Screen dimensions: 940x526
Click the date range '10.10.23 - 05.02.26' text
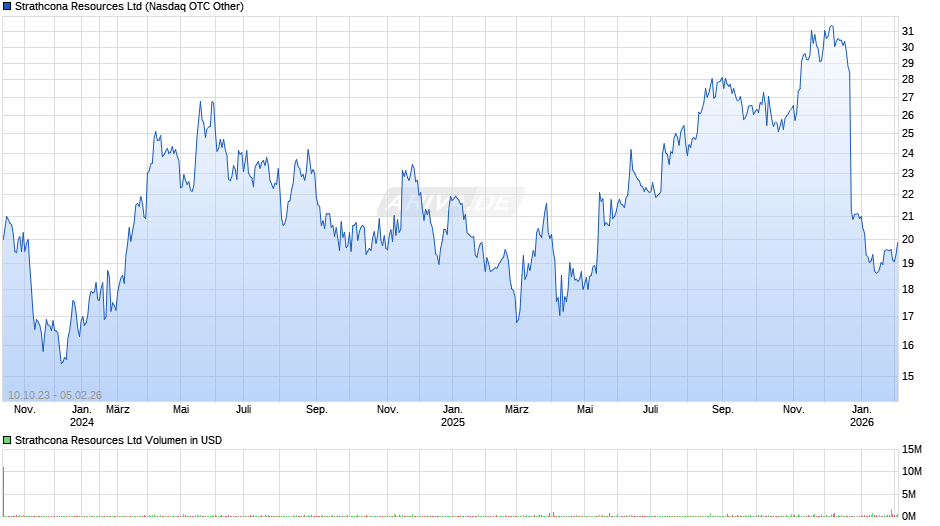(55, 395)
